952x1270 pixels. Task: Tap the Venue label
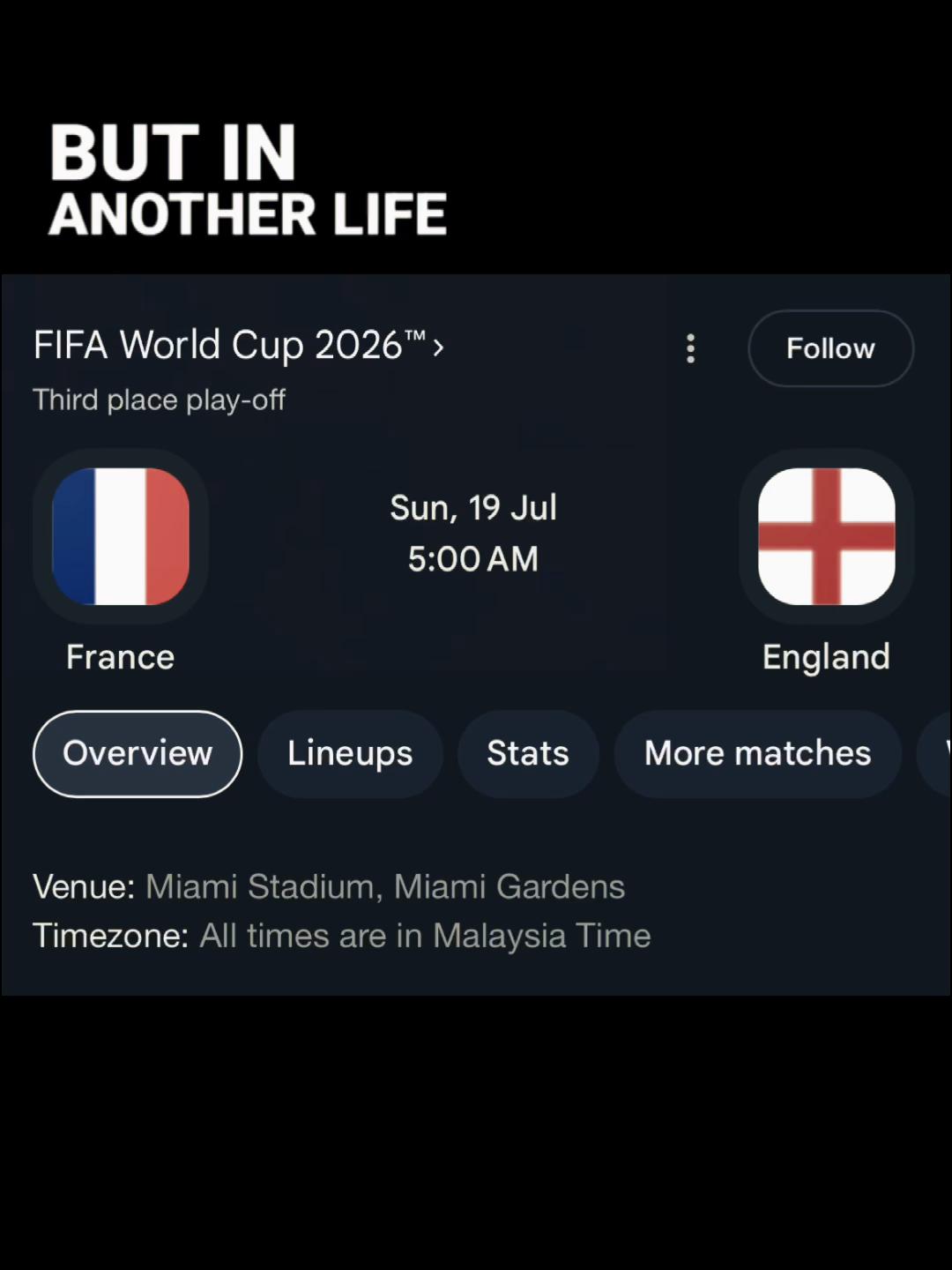pos(84,886)
